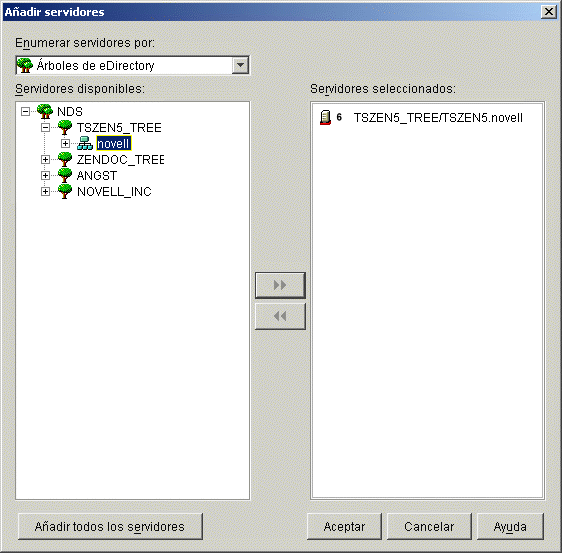Collapse the TSZEN5_TREE node

pos(45,128)
